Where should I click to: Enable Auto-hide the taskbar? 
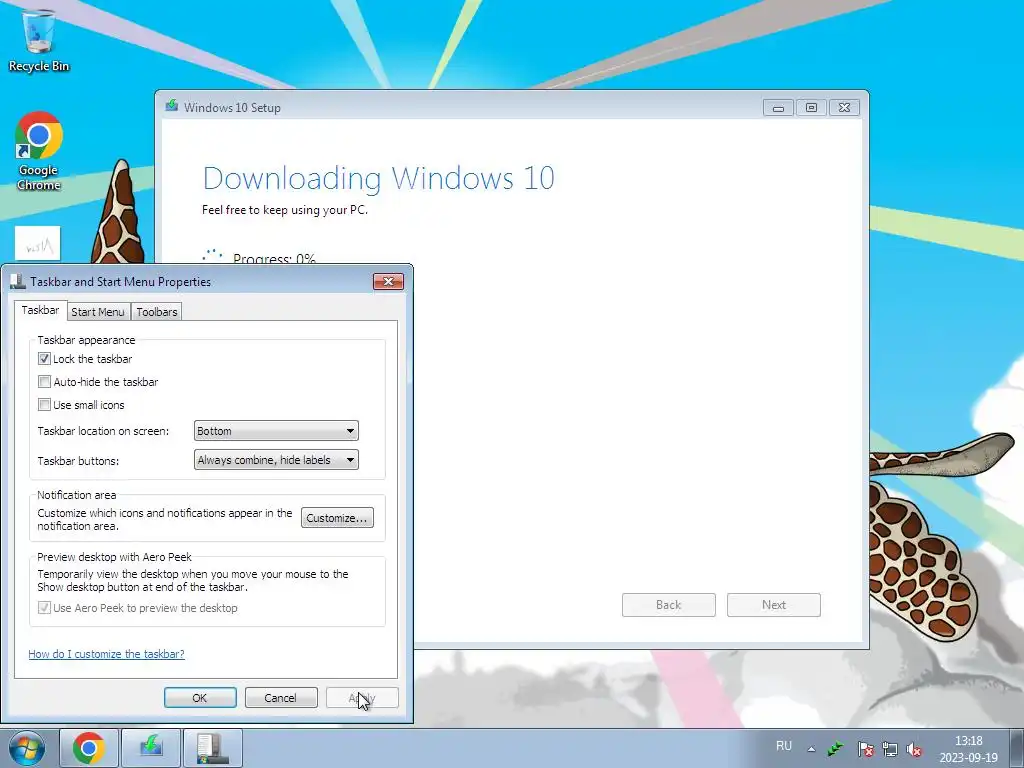[44, 381]
